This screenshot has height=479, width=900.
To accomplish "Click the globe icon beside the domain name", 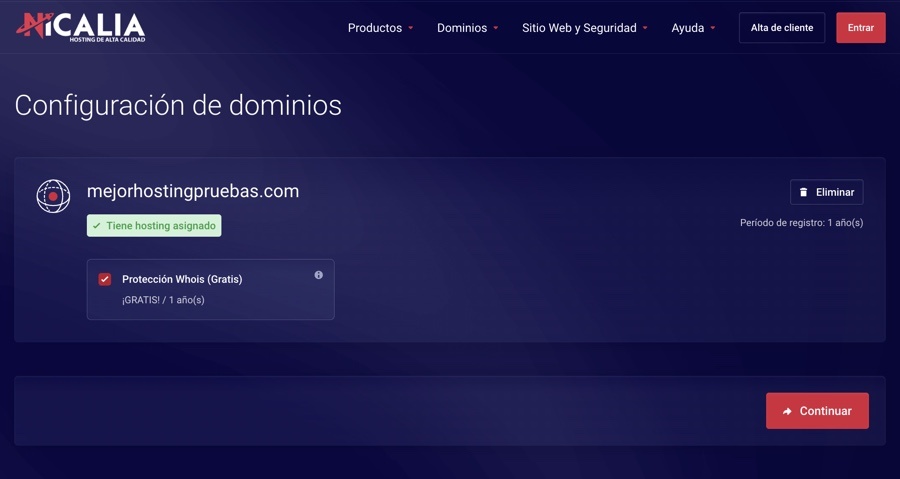I will tap(53, 196).
